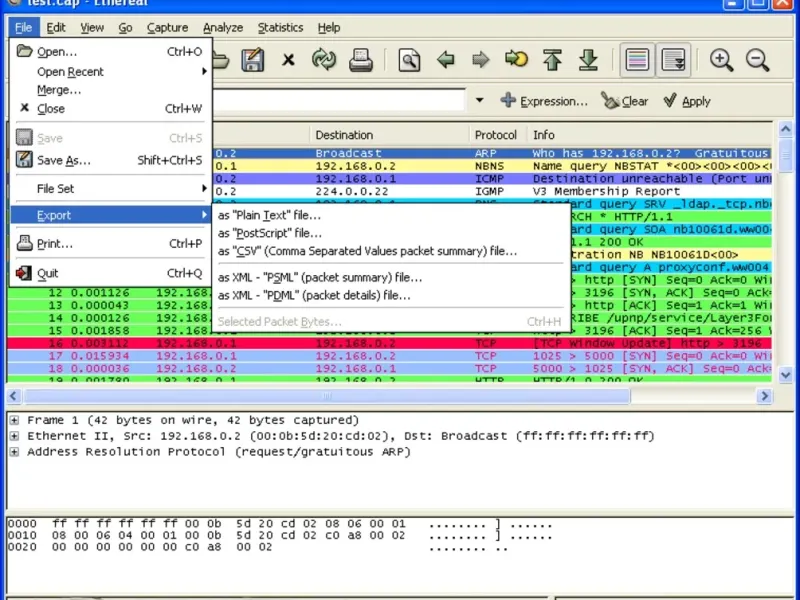Choose export as "Plain Text" file

point(270,215)
